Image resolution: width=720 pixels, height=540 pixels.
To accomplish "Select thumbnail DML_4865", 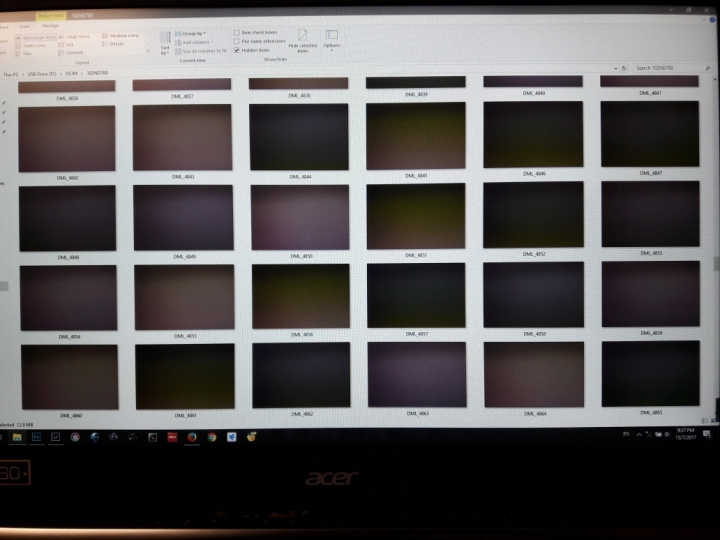I will coord(651,374).
